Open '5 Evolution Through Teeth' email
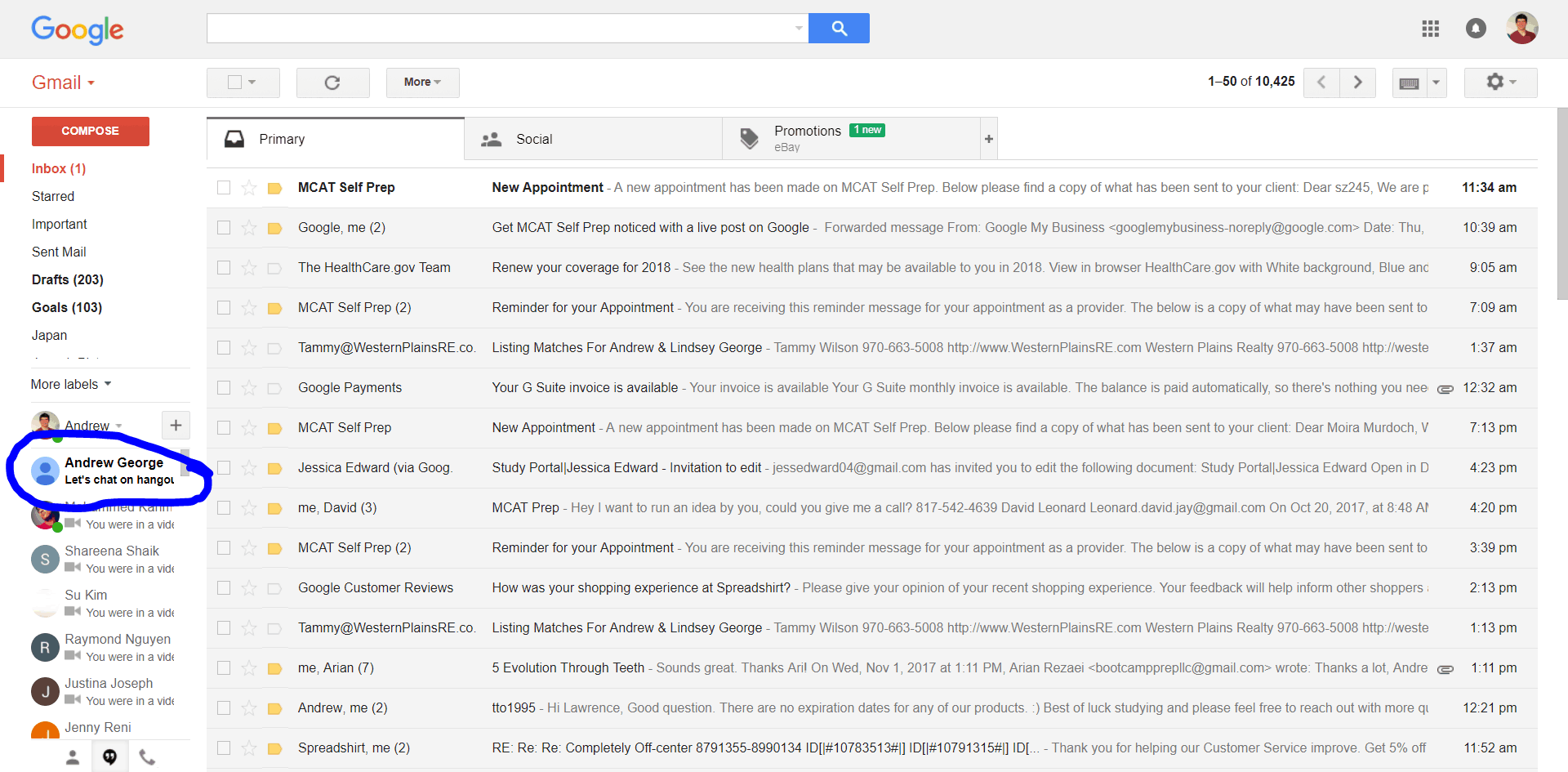This screenshot has height=772, width=1568. [x=872, y=668]
